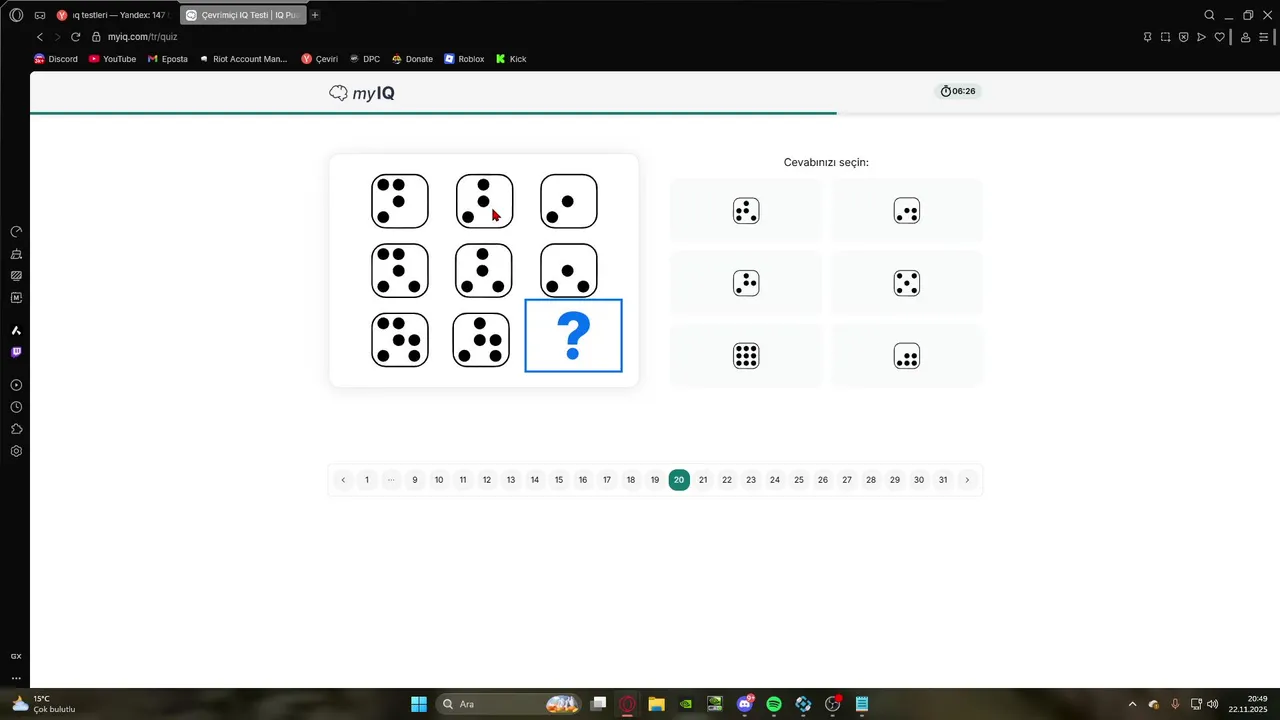Click the padlock site security icon
Screen dimensions: 1280x720
(x=97, y=37)
